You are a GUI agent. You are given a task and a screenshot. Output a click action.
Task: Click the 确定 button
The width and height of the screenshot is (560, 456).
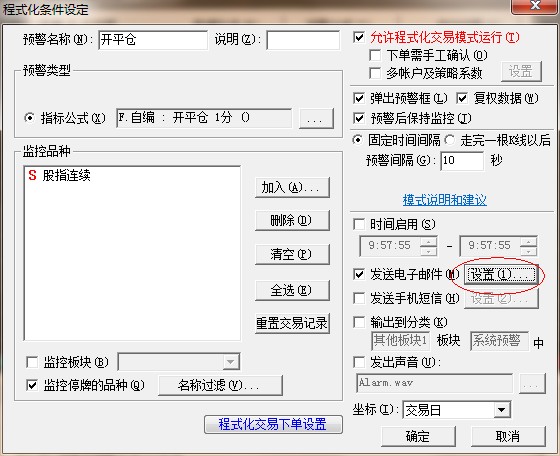[419, 436]
